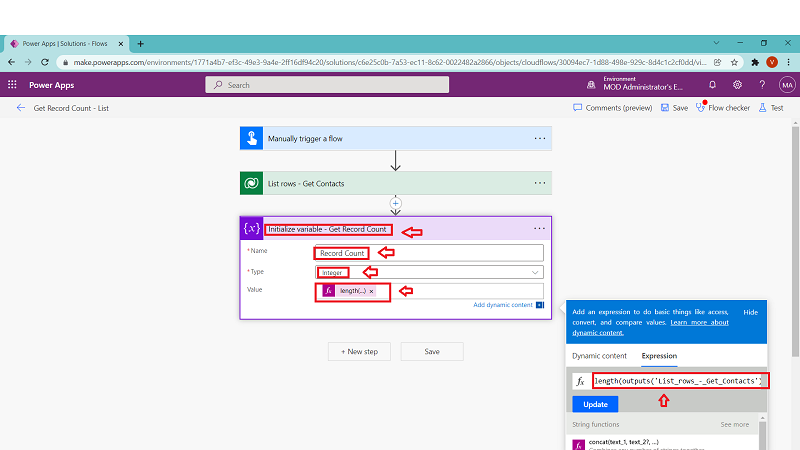Go back using the flow header arrow
This screenshot has width=800, height=450.
pos(20,108)
